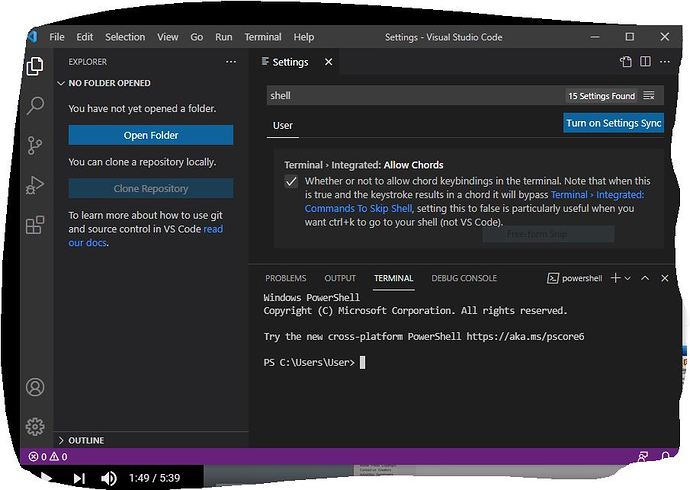Screen dimensions: 690x490
Task: Open the Explorer view in activity bar
Action: [x=35, y=66]
